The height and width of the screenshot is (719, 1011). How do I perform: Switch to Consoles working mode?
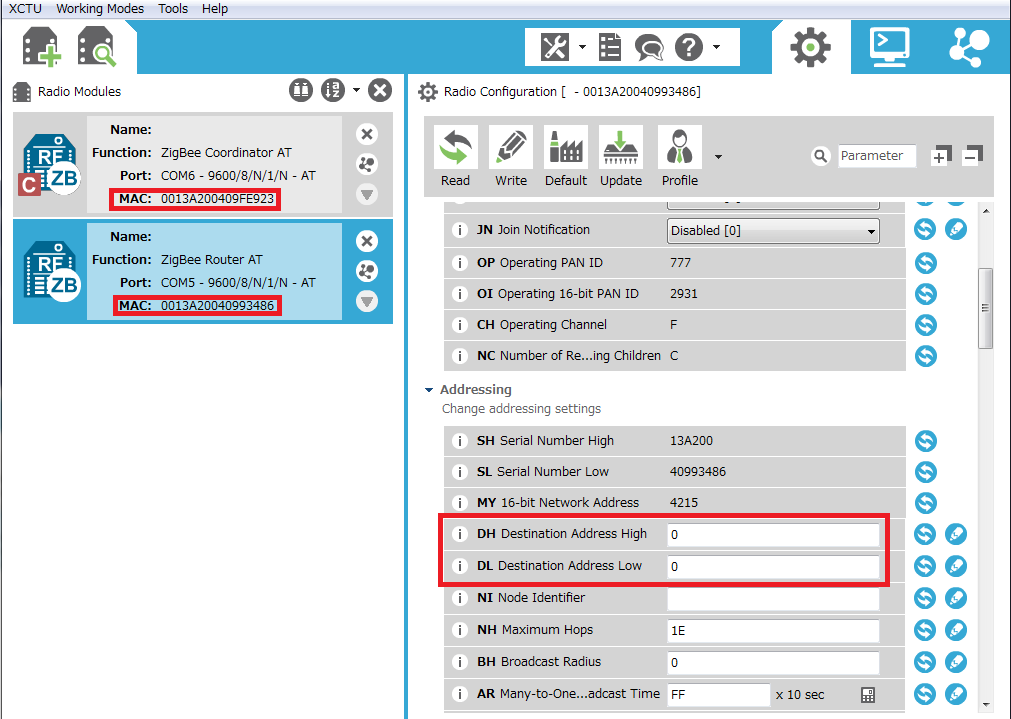(890, 47)
